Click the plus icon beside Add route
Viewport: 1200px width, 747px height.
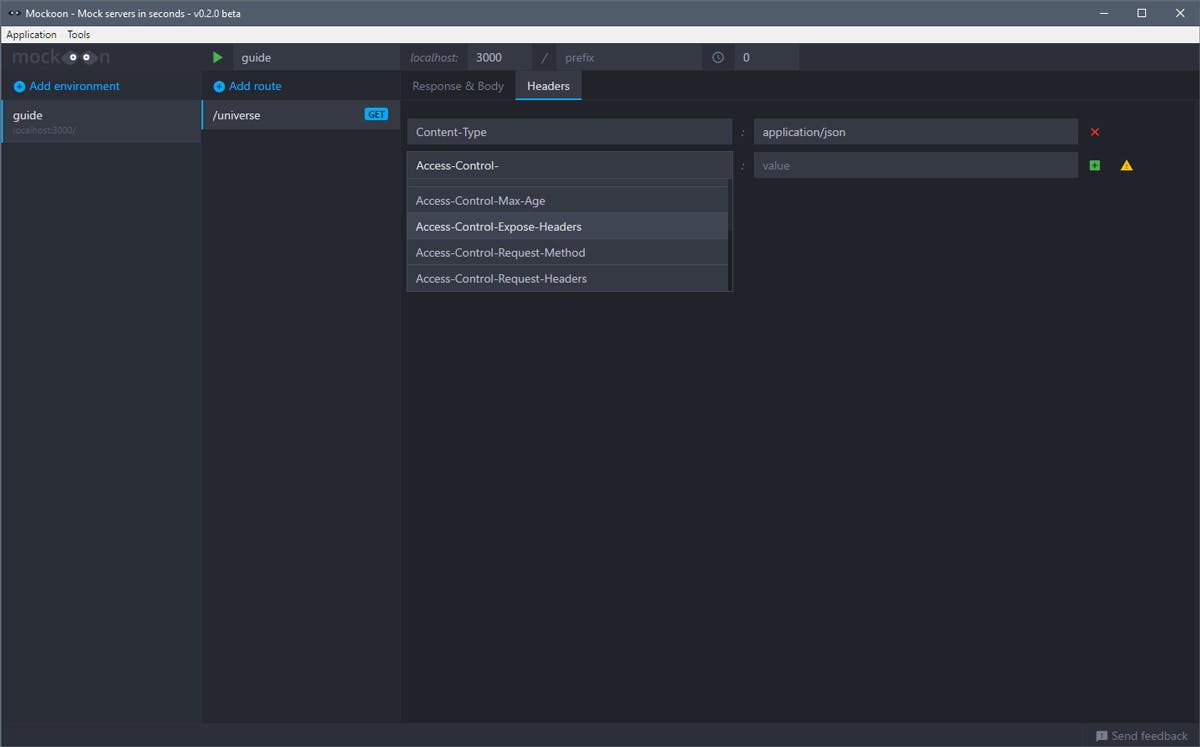coord(219,87)
